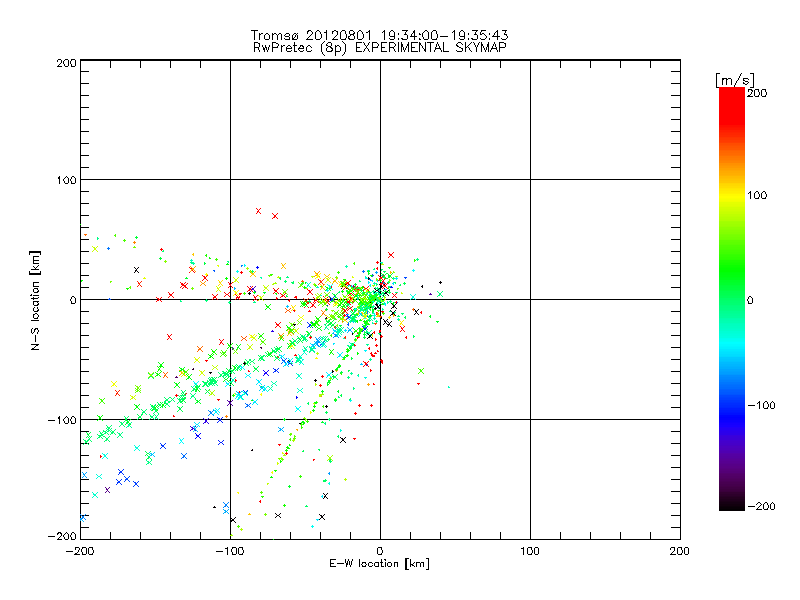The width and height of the screenshot is (800, 600).
Task: Click the x-axis tick label '0'
Action: point(380,552)
